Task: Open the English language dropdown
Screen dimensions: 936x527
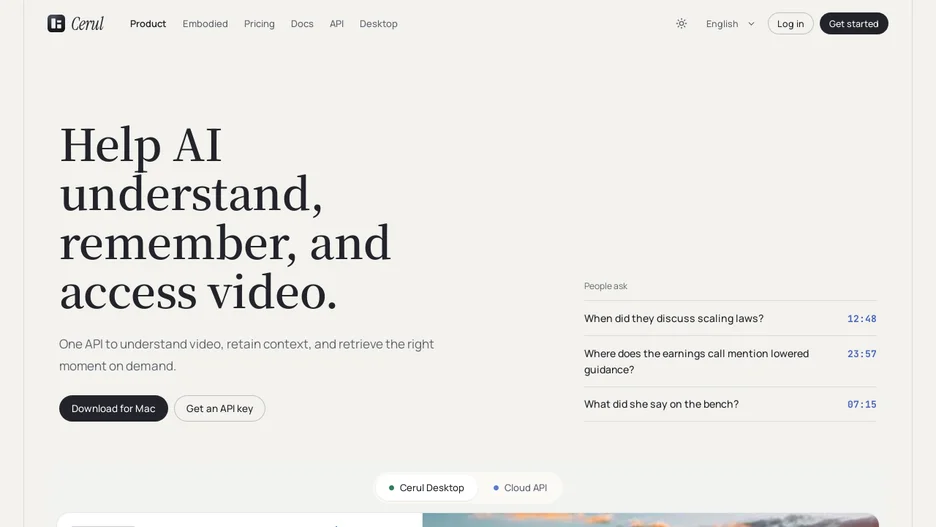Action: pos(730,24)
